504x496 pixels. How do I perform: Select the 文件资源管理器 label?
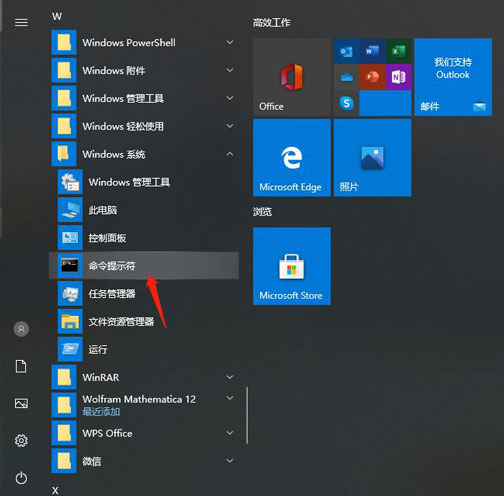[x=121, y=322]
